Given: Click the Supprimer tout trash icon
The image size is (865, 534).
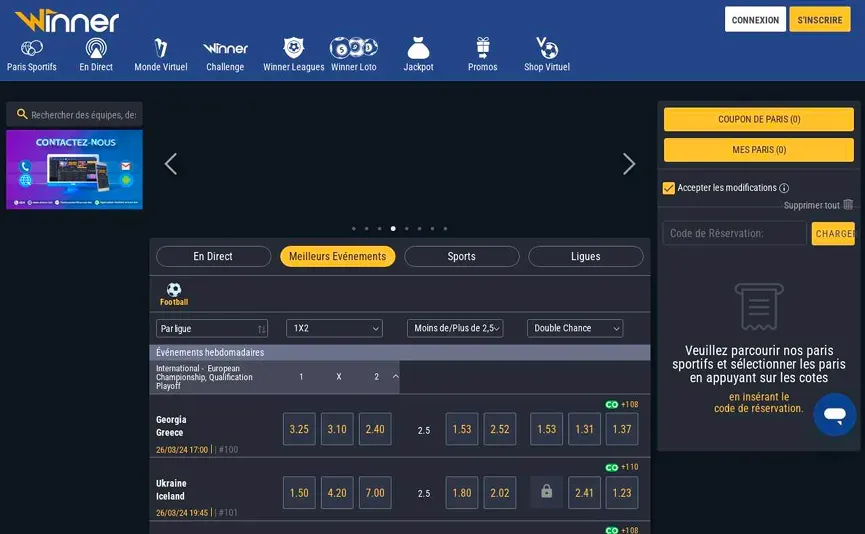Looking at the screenshot, I should (x=848, y=205).
